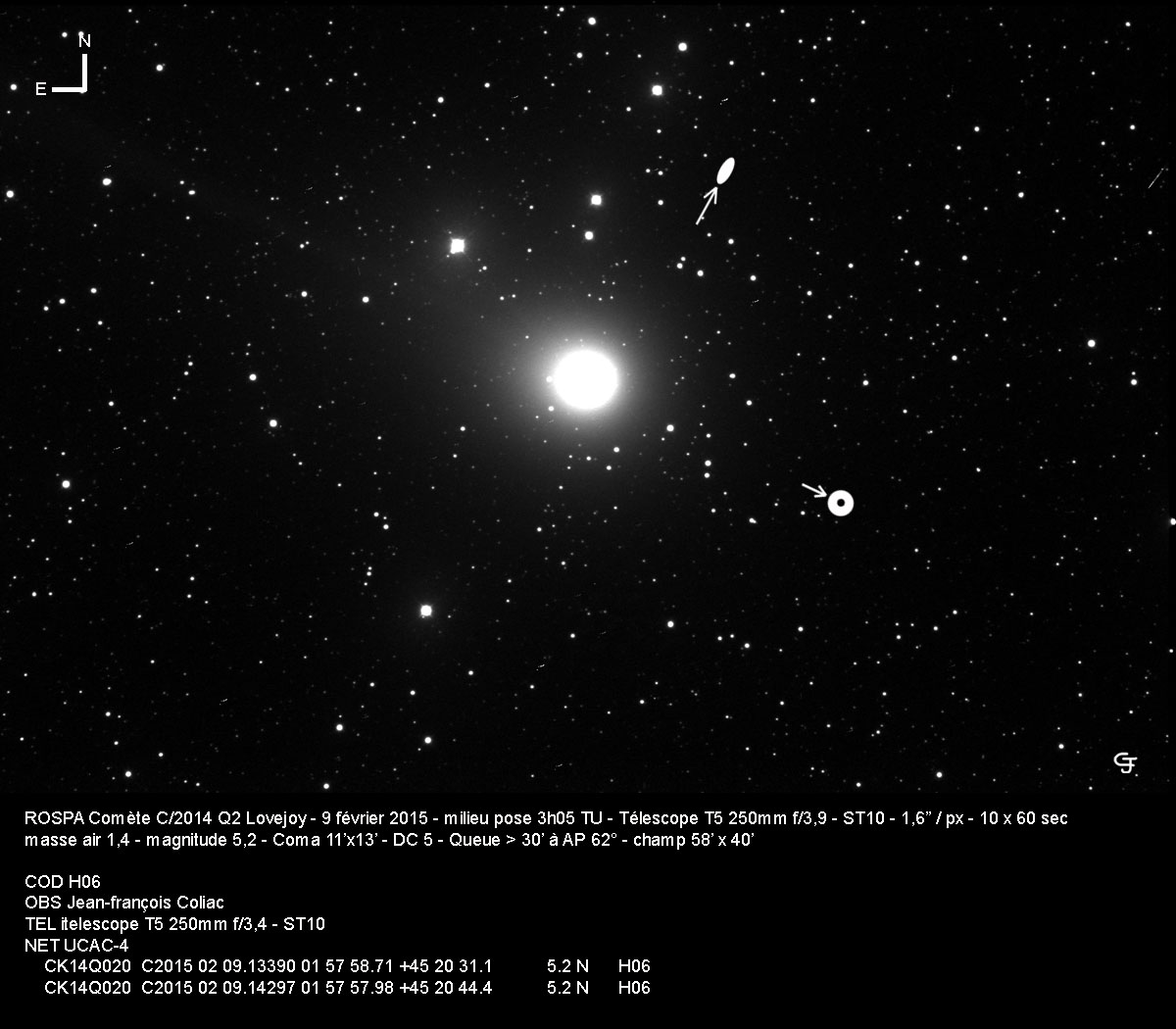Click the author's signature monogram logo

coord(1125,762)
